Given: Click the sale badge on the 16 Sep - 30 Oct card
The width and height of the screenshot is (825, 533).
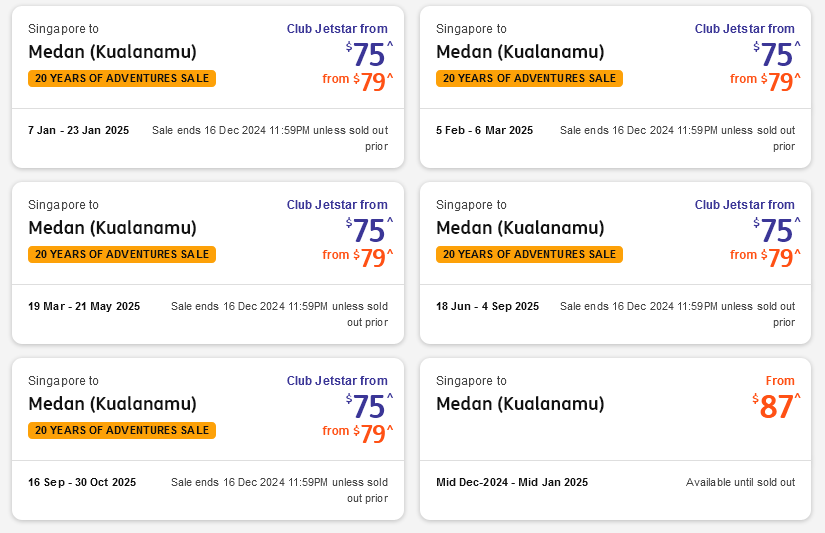Looking at the screenshot, I should pos(122,430).
